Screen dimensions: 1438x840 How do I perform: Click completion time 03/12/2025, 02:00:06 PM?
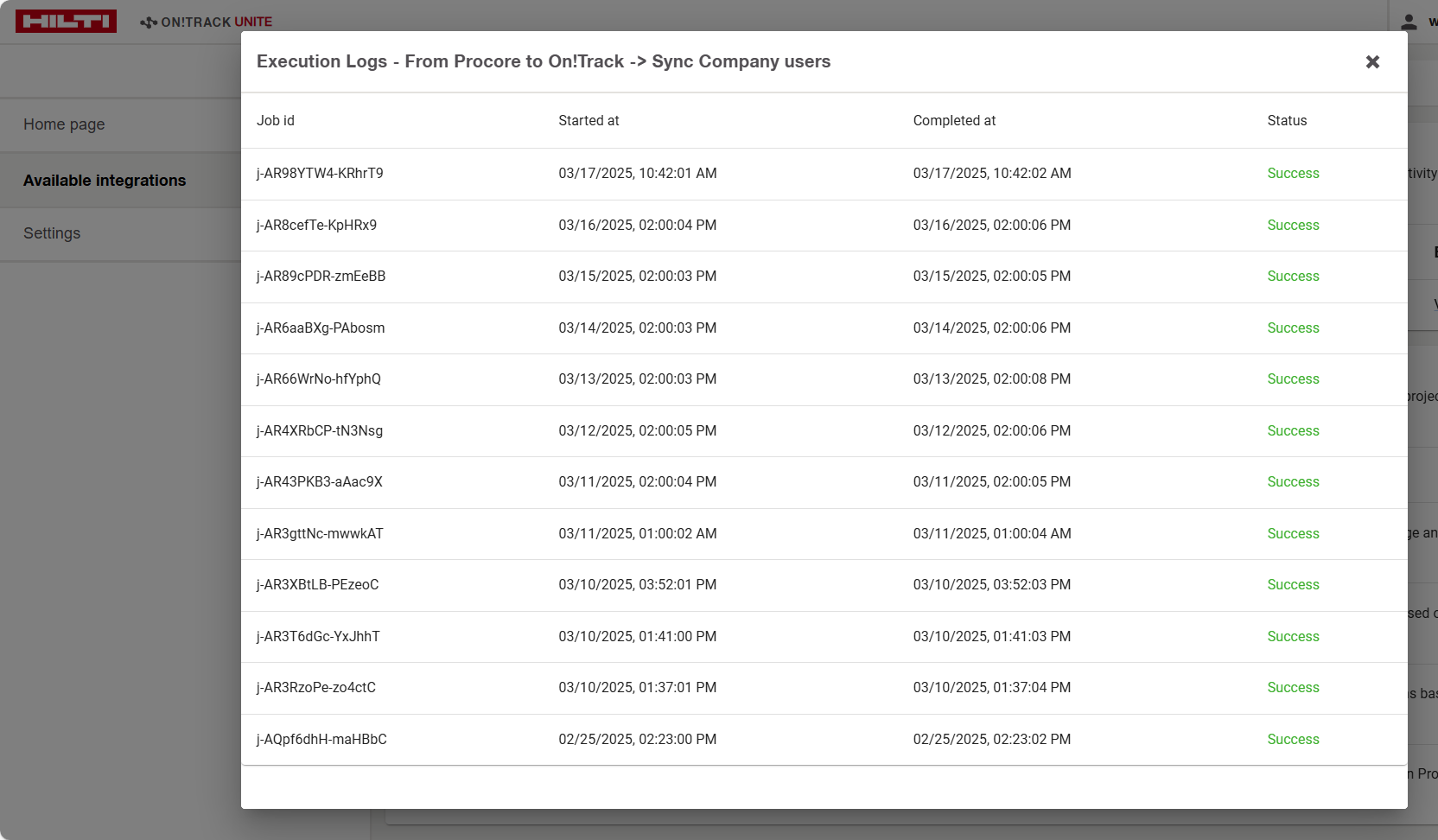[992, 431]
